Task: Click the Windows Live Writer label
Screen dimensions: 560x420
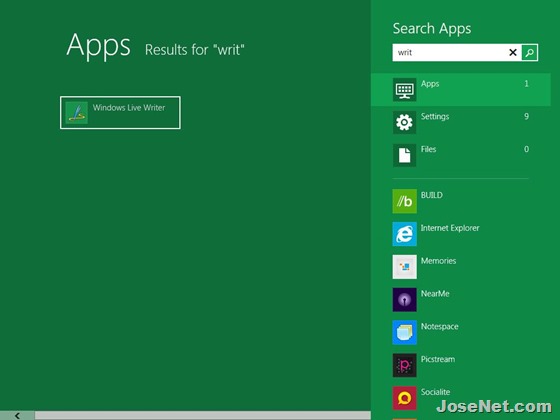Action: pos(129,108)
